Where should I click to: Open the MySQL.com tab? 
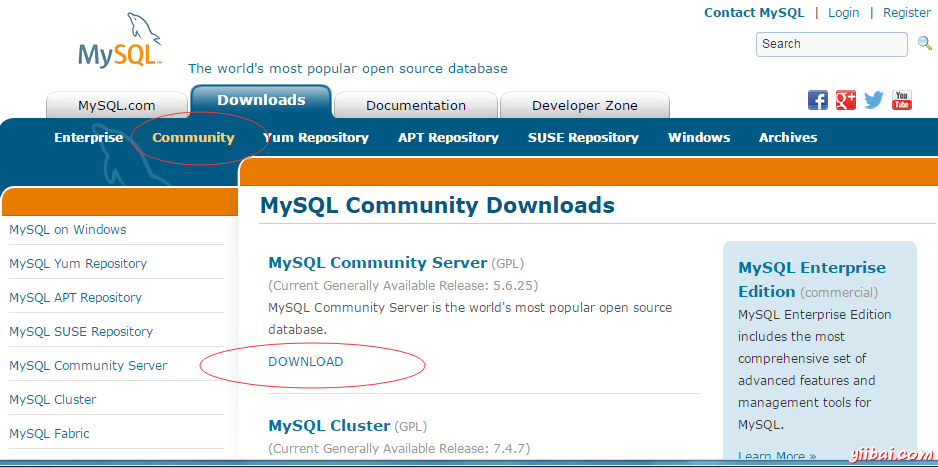[x=116, y=105]
